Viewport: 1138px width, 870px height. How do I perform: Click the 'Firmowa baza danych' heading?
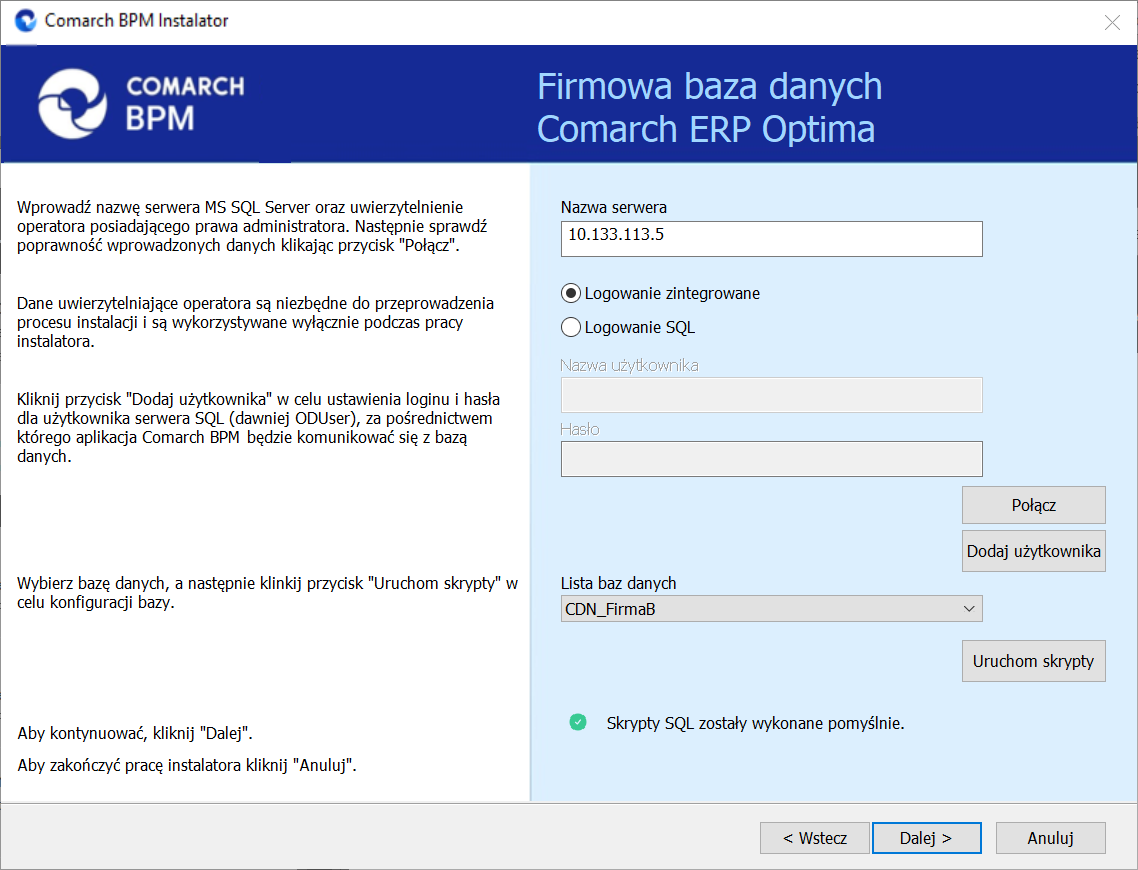[x=709, y=86]
